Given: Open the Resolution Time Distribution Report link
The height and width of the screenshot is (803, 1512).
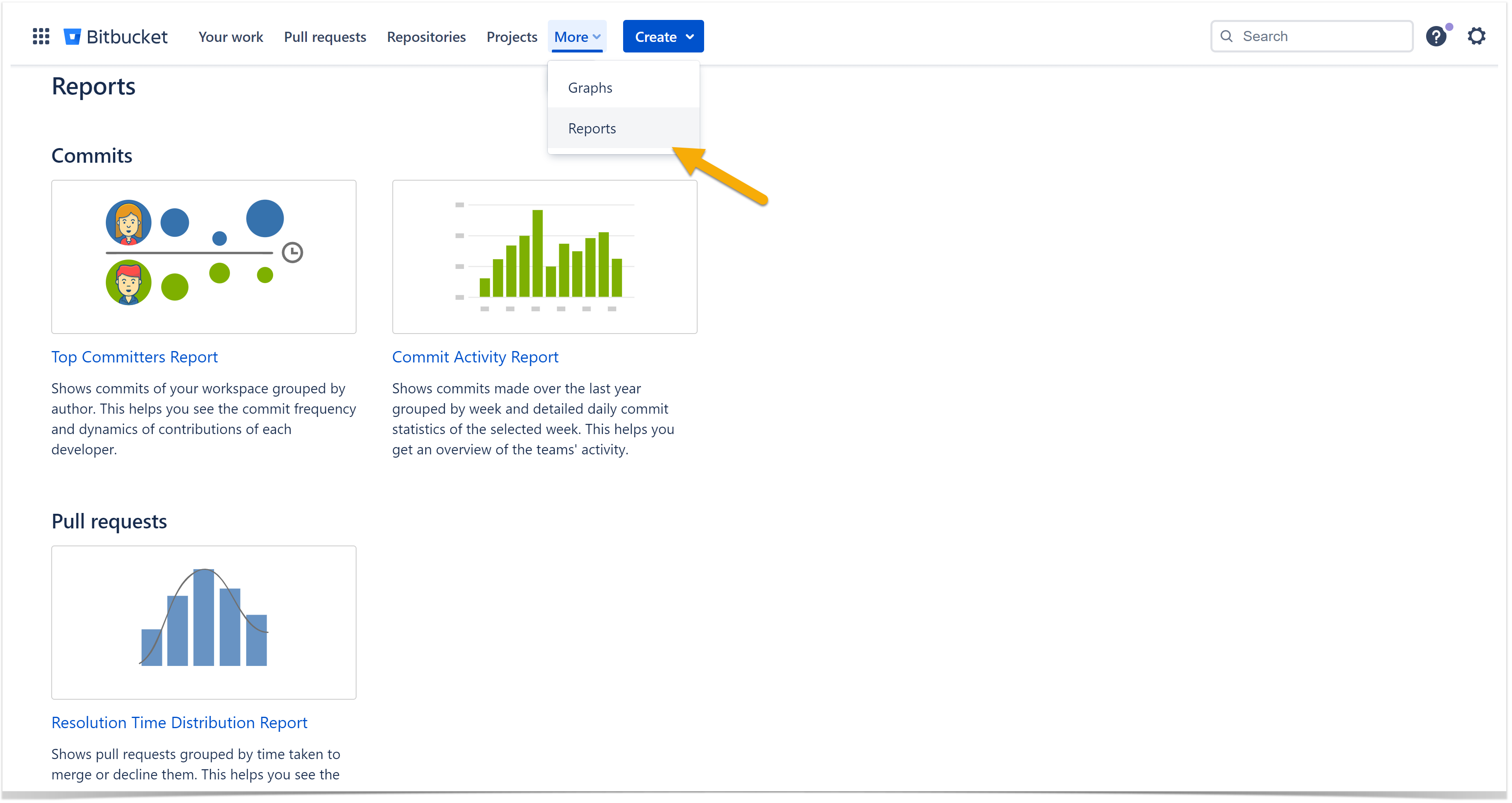Looking at the screenshot, I should (179, 722).
